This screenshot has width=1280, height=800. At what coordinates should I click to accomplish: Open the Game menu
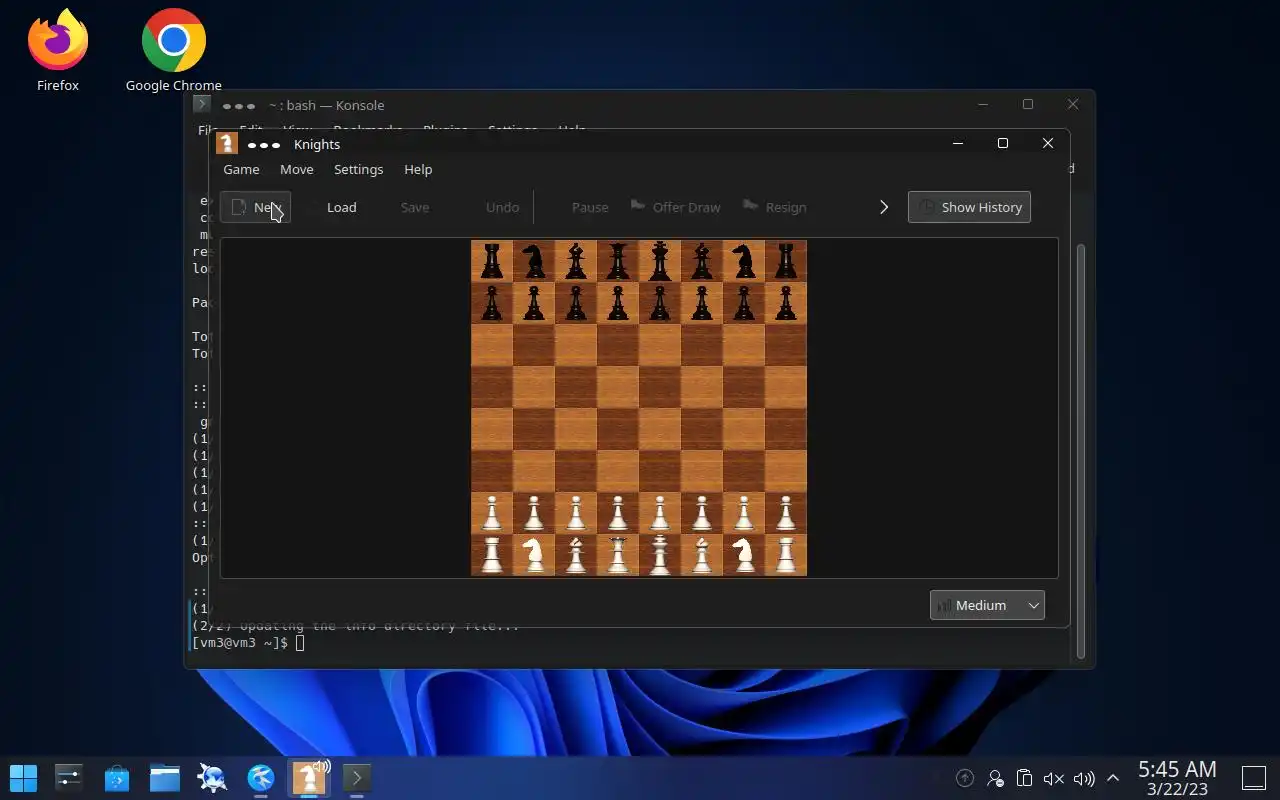(241, 169)
